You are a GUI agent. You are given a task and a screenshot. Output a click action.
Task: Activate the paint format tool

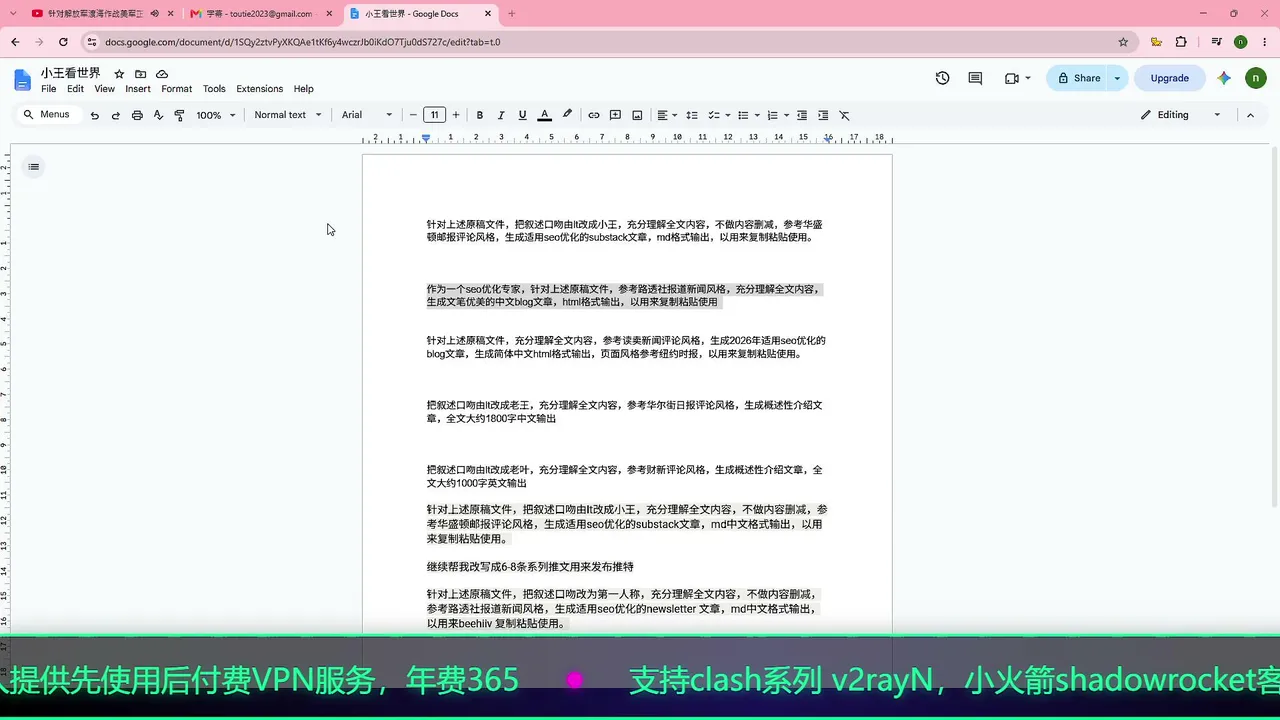[179, 115]
